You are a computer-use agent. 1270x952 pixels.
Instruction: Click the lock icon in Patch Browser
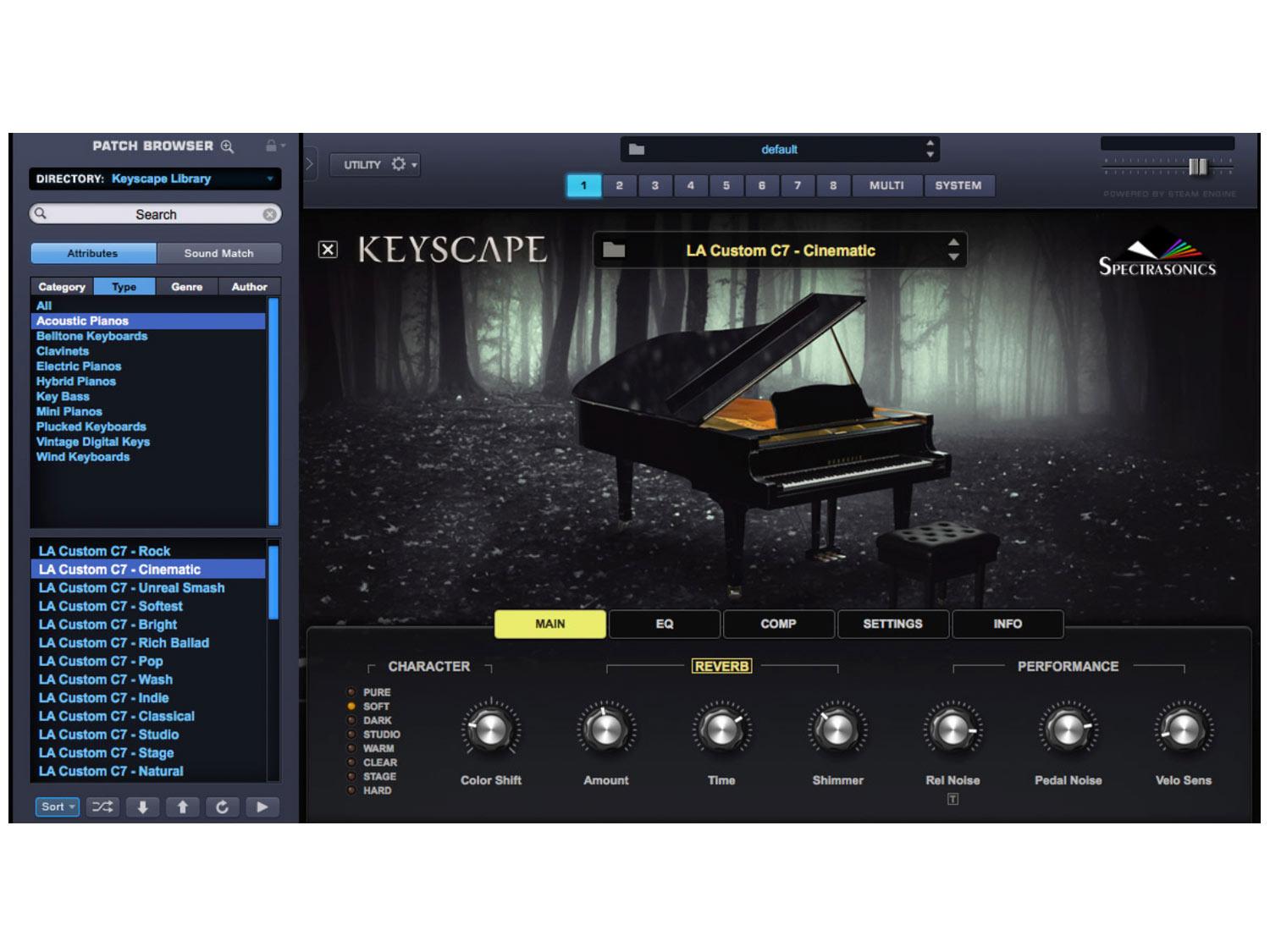click(x=272, y=146)
